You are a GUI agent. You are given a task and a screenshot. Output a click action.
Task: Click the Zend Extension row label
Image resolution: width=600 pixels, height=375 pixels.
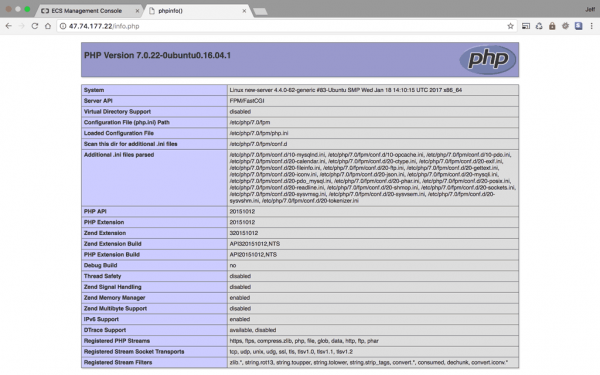tap(104, 233)
